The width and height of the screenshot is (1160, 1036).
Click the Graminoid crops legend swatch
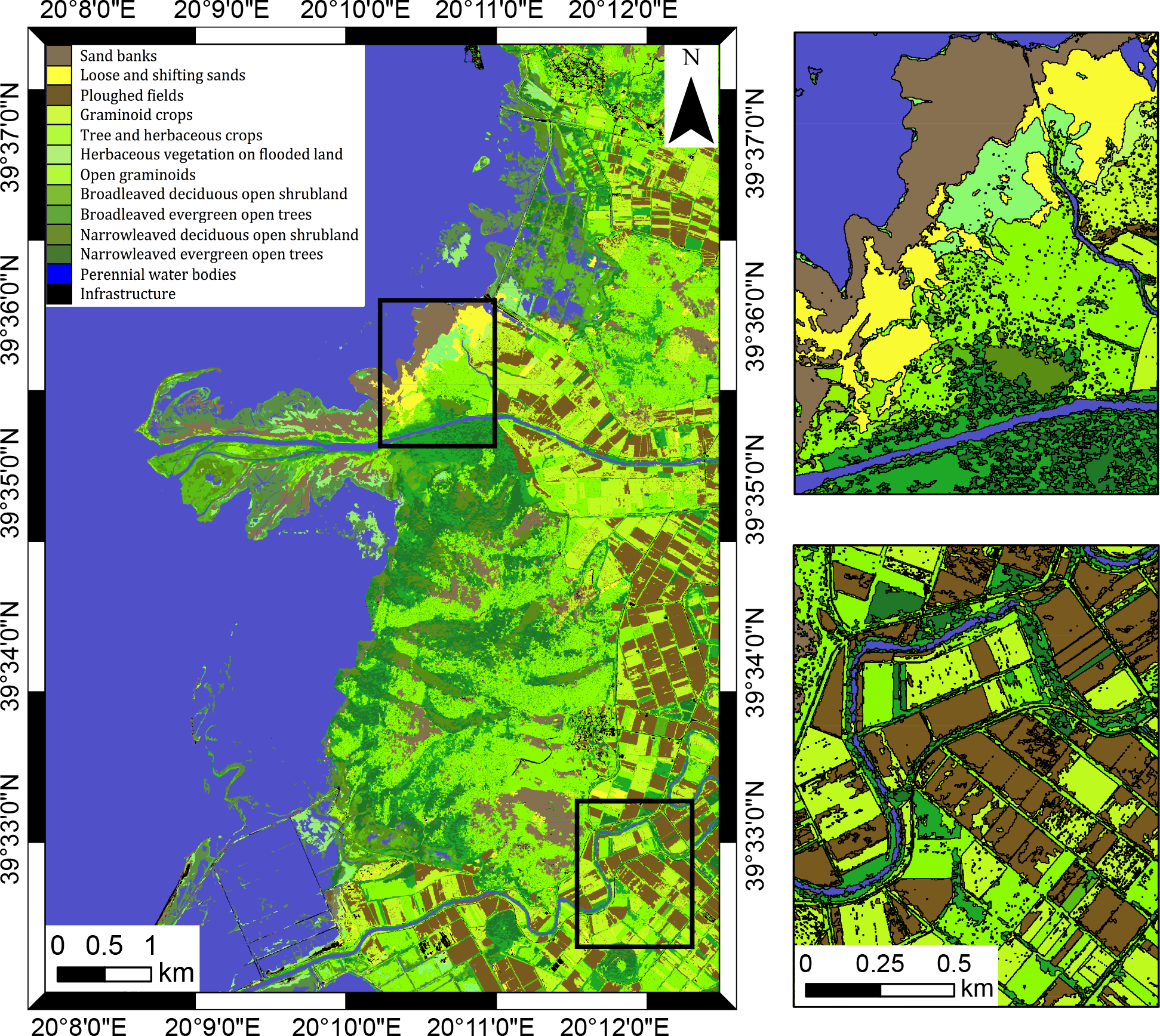click(x=59, y=115)
